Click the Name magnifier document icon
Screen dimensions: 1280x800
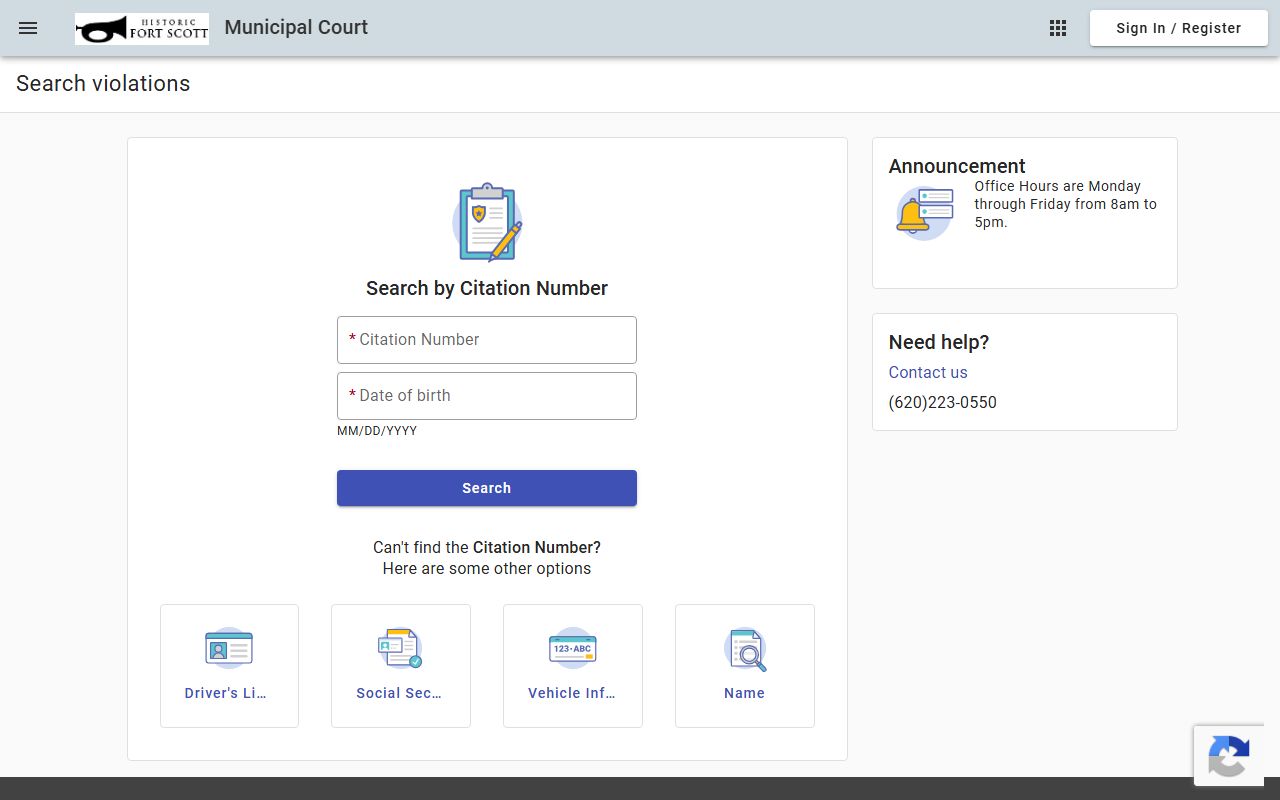tap(745, 649)
